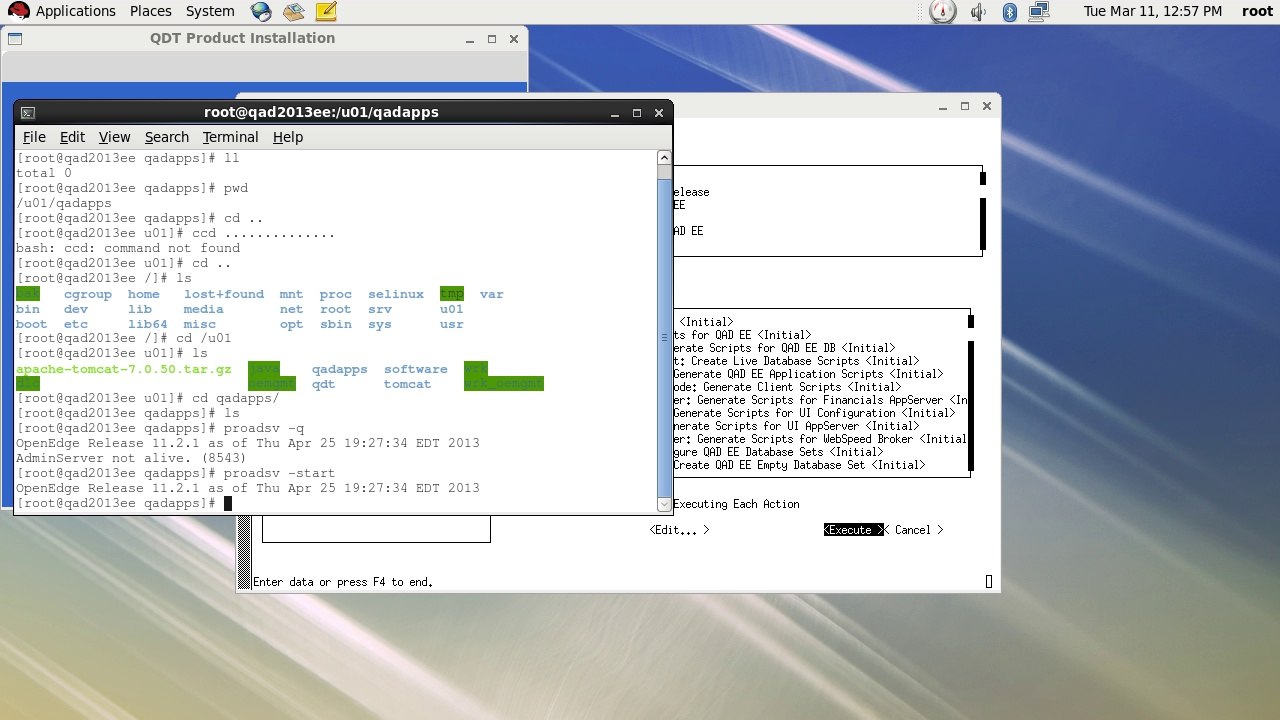
Task: Click the date and time clock
Action: [x=1153, y=11]
